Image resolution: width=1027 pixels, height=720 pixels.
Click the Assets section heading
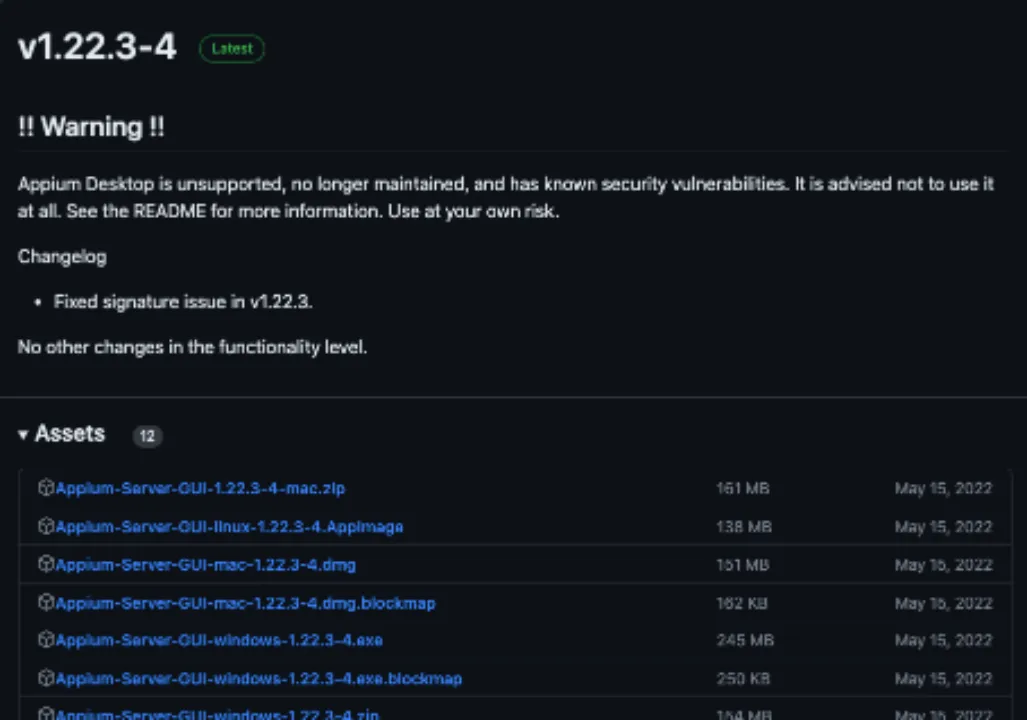[70, 434]
